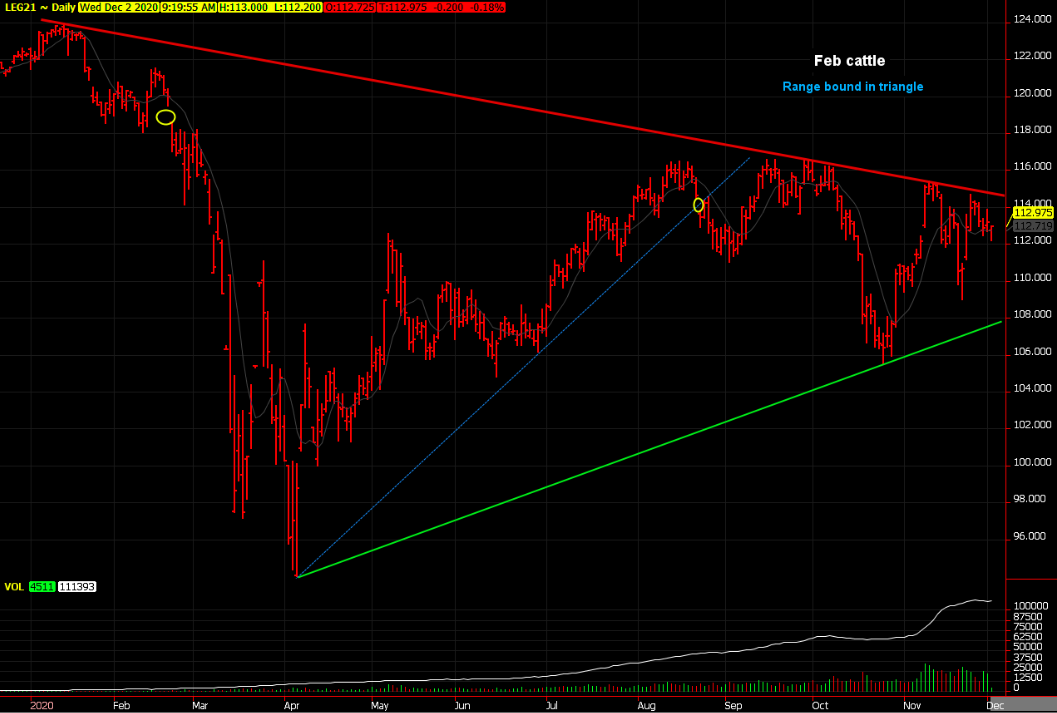Image resolution: width=1057 pixels, height=713 pixels.
Task: Click the T:112.975 last trade box
Action: click(x=402, y=7)
